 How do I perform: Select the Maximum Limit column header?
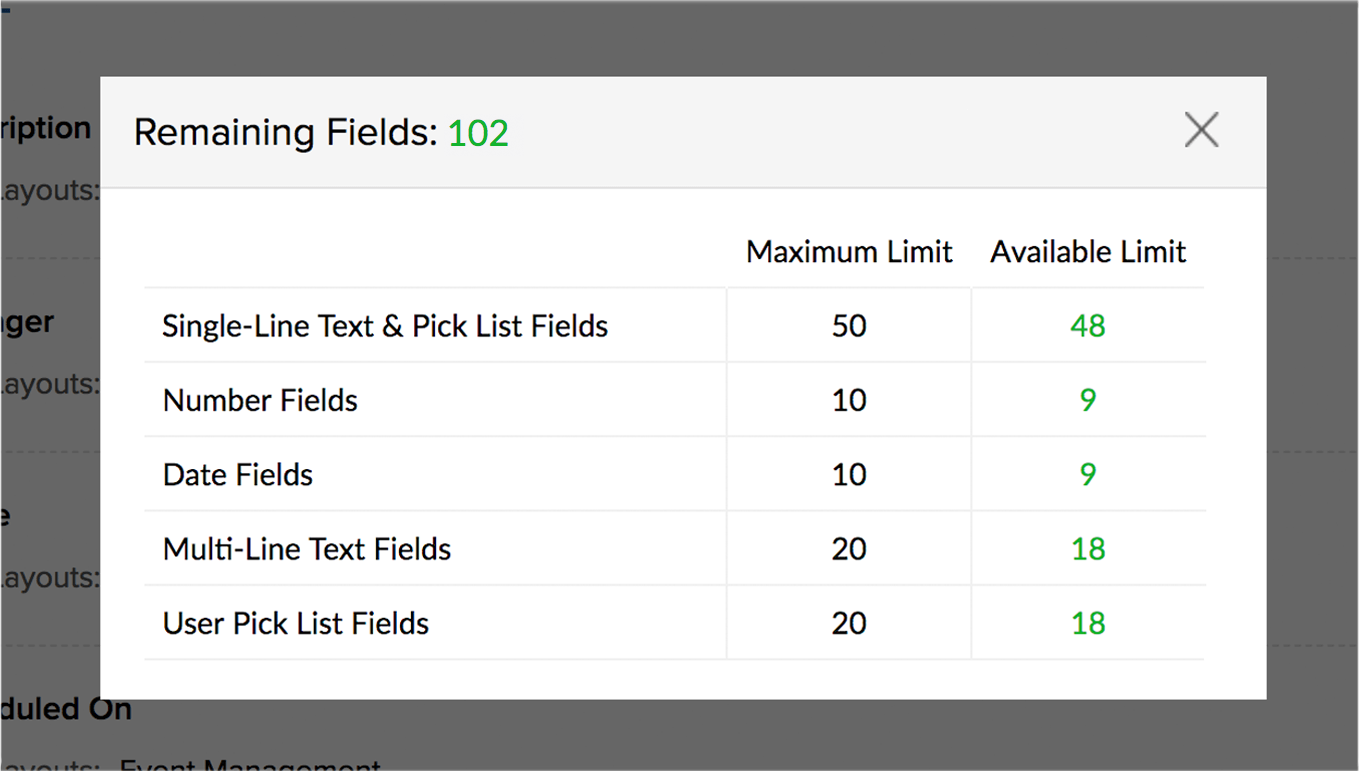tap(849, 252)
